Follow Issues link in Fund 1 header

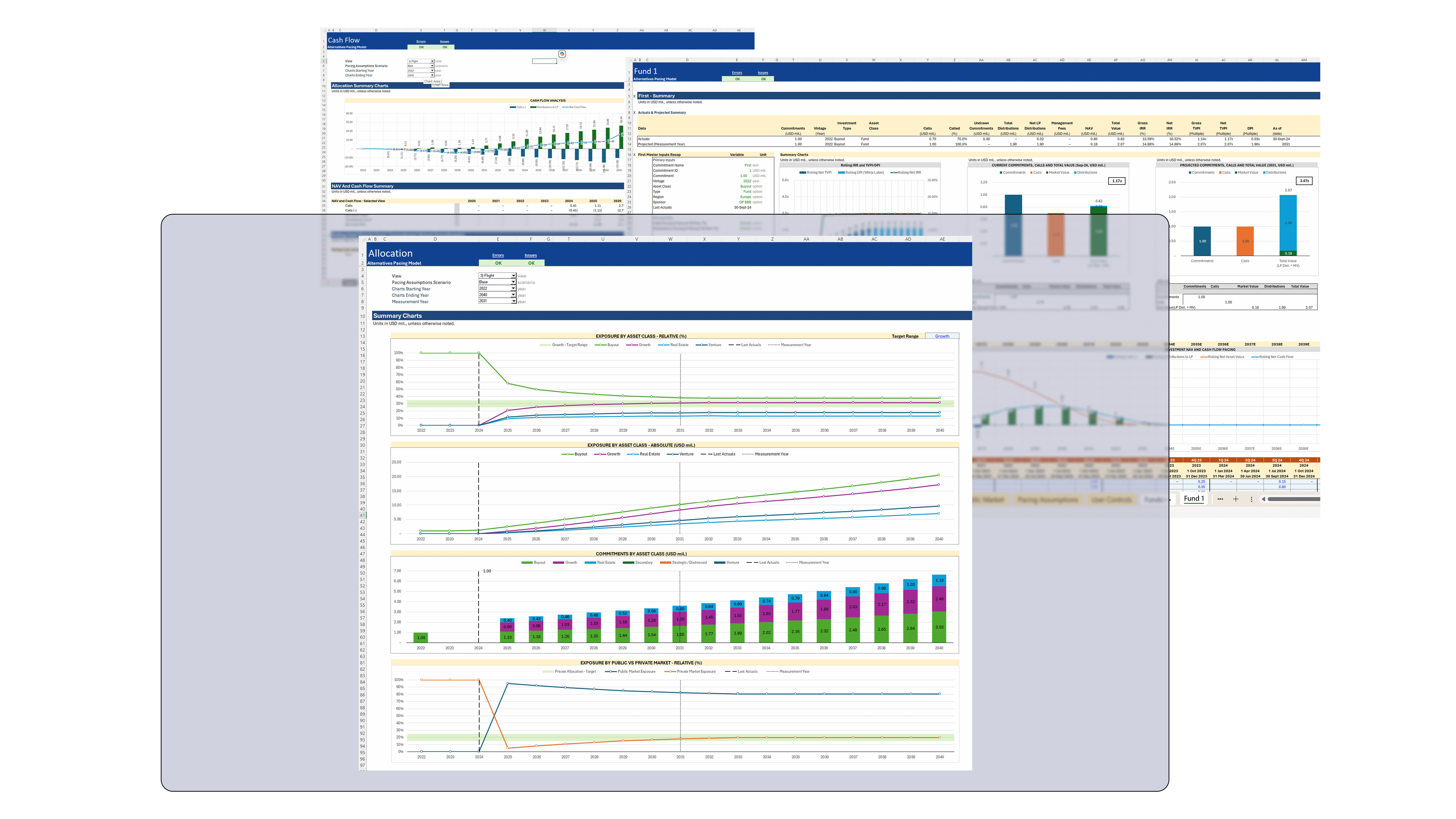pos(763,73)
